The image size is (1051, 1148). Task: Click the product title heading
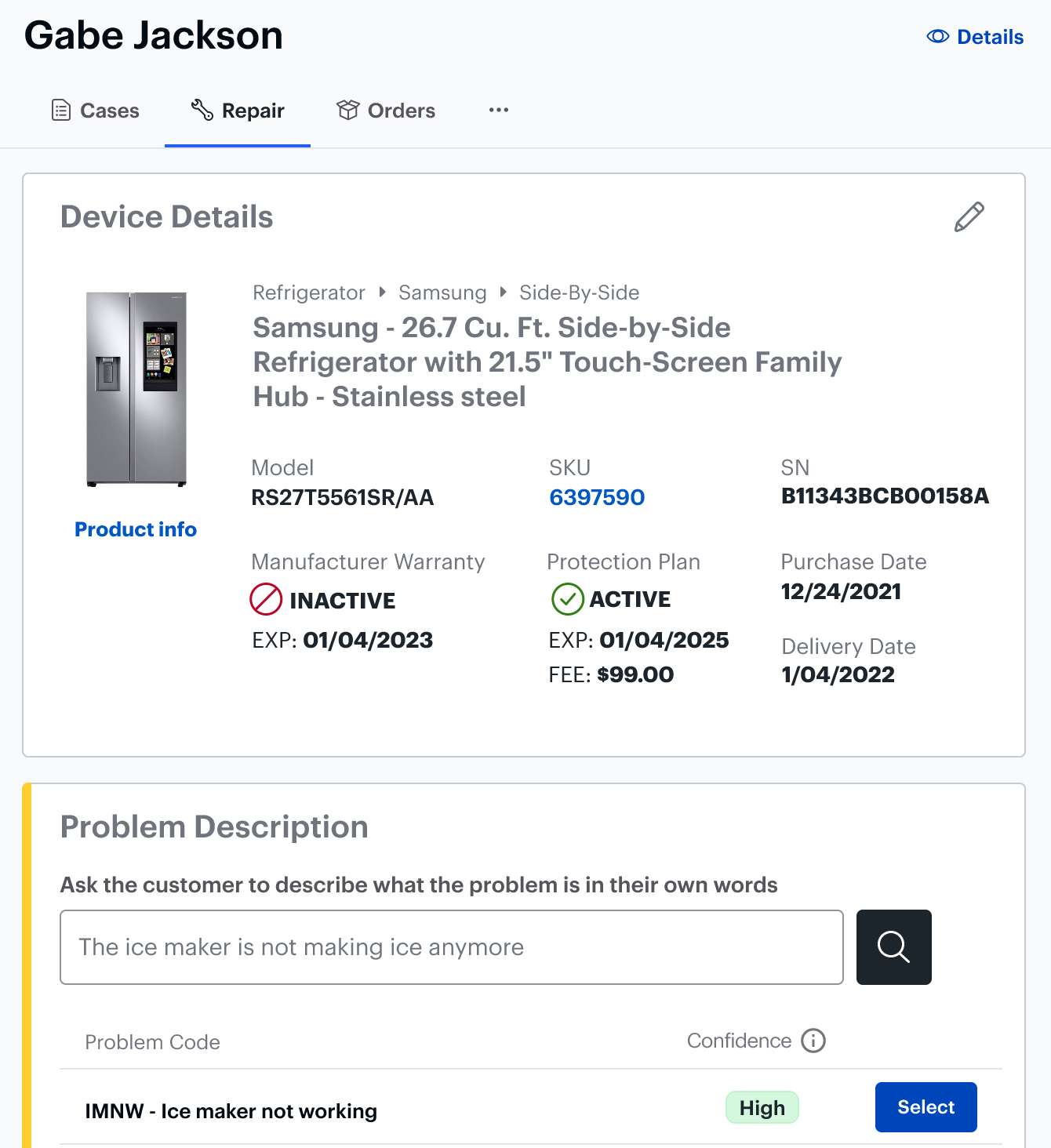point(547,362)
